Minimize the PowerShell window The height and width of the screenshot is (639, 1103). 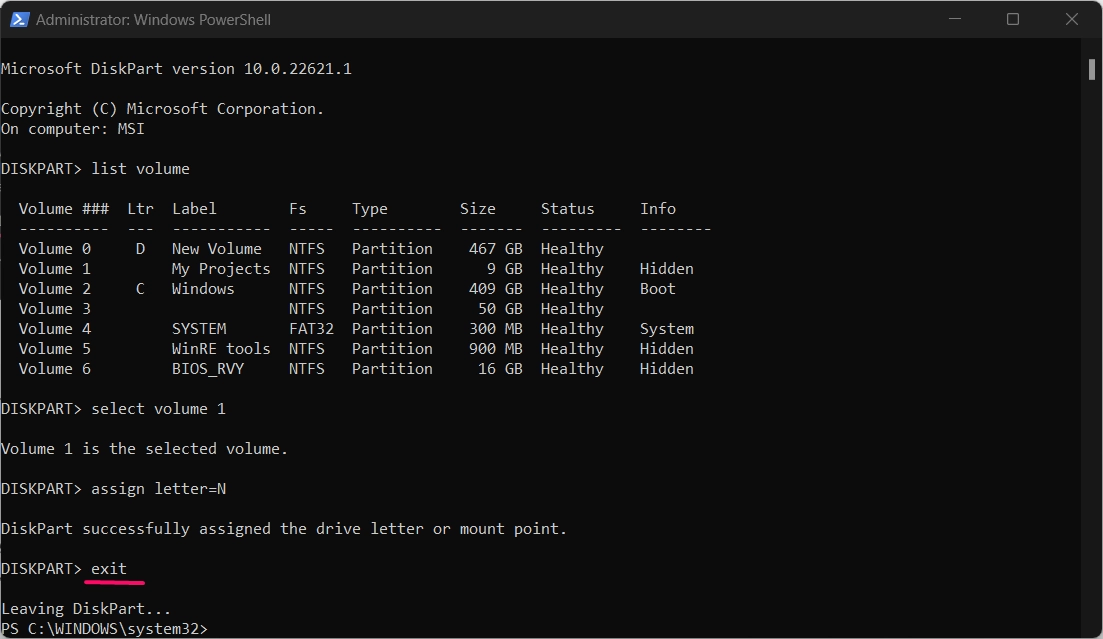[x=955, y=19]
